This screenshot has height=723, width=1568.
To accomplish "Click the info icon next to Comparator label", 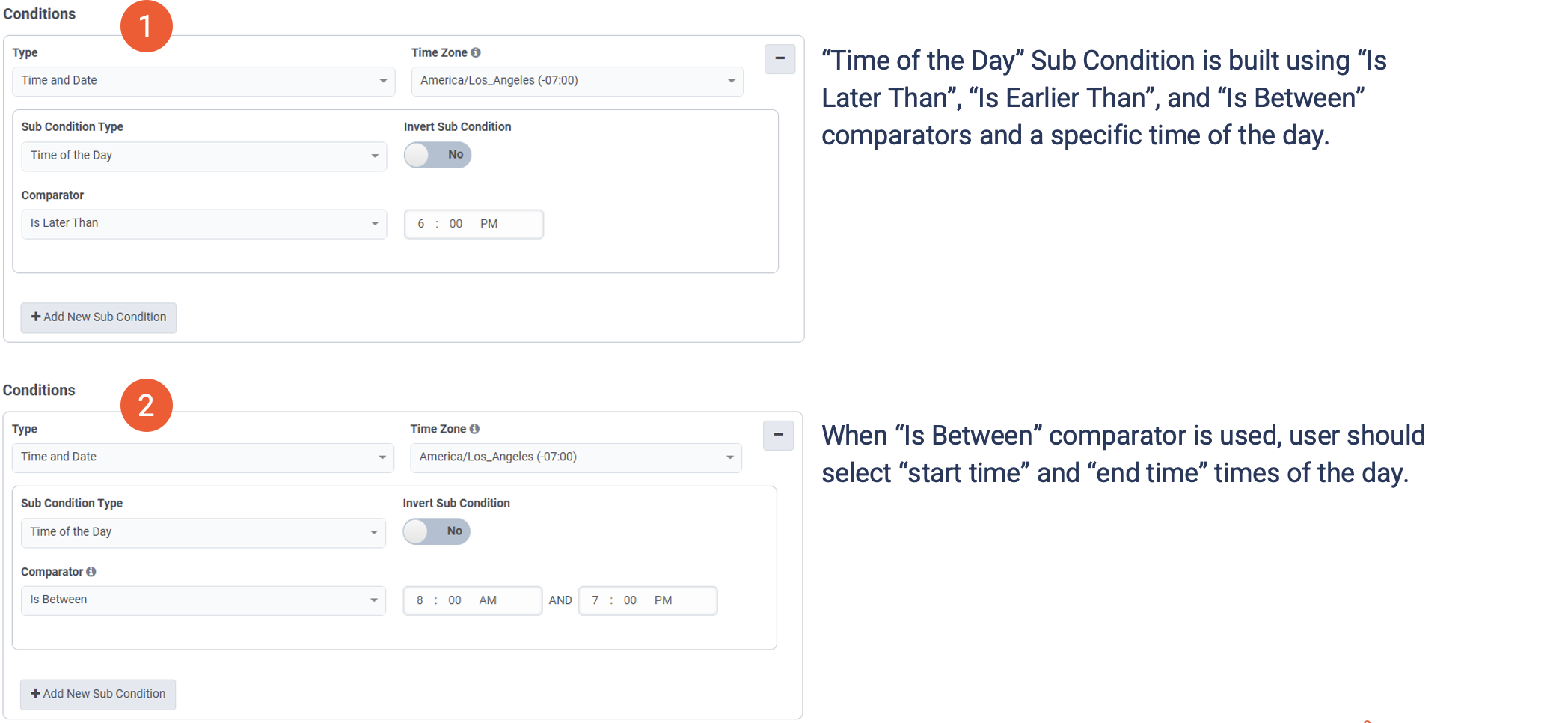I will click(91, 572).
